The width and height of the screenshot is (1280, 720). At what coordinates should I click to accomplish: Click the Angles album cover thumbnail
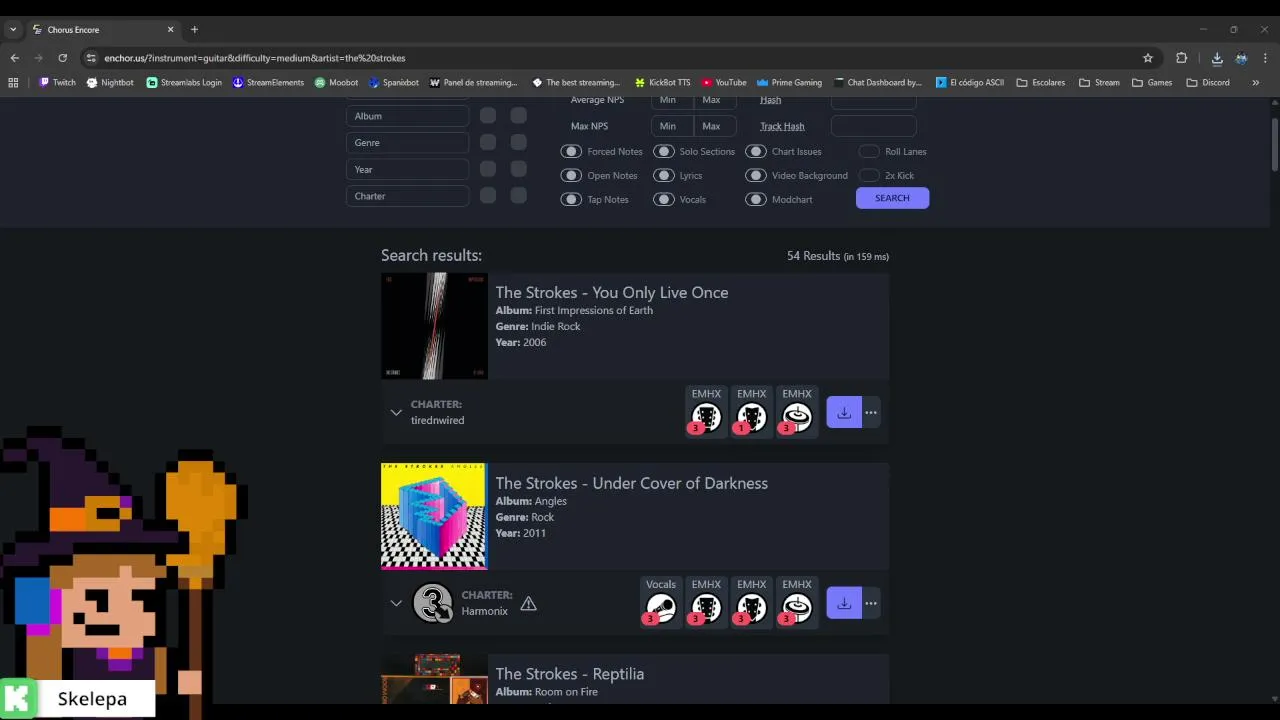coord(434,516)
